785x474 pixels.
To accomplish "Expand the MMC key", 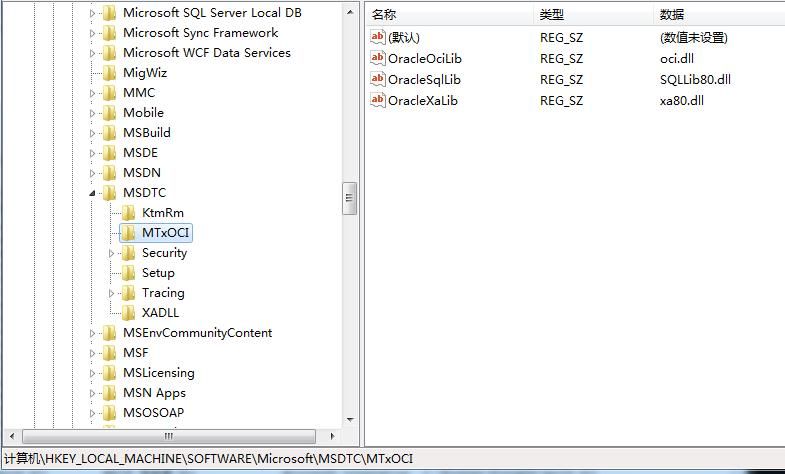I will coord(92,93).
